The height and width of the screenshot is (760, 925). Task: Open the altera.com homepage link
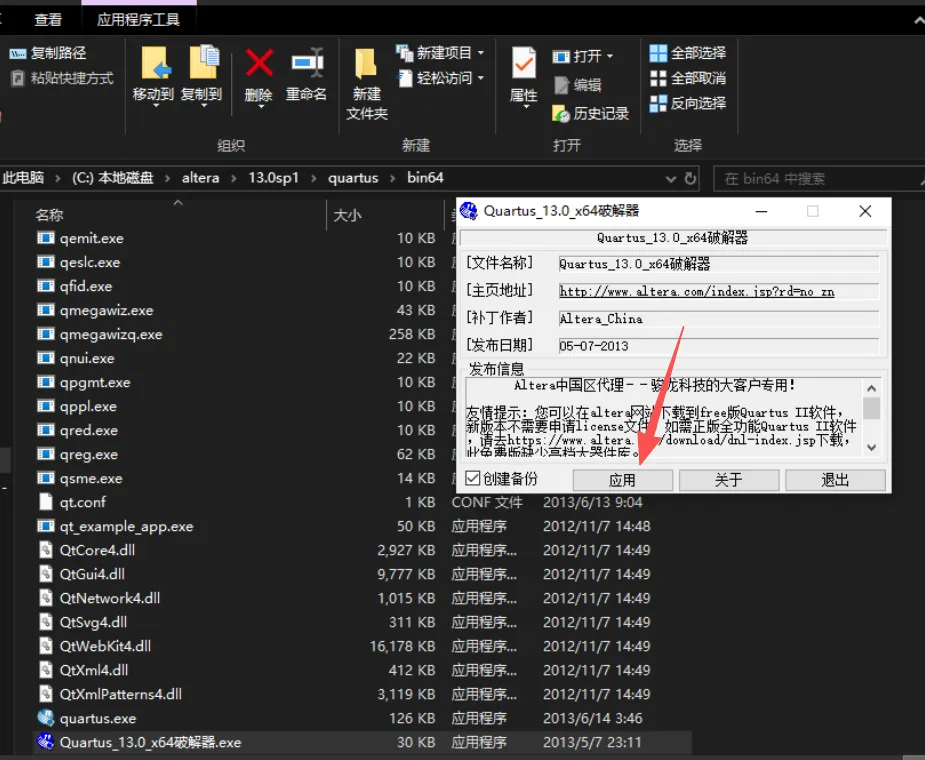click(x=697, y=291)
